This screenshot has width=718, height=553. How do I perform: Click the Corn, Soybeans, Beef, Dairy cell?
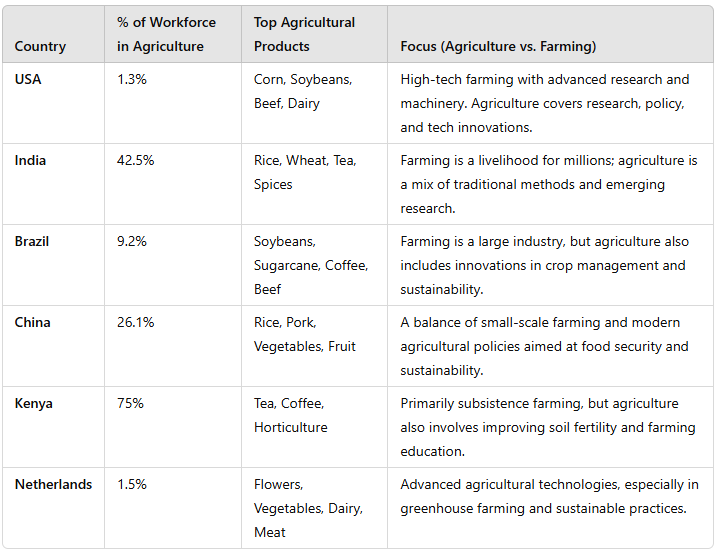pos(303,91)
